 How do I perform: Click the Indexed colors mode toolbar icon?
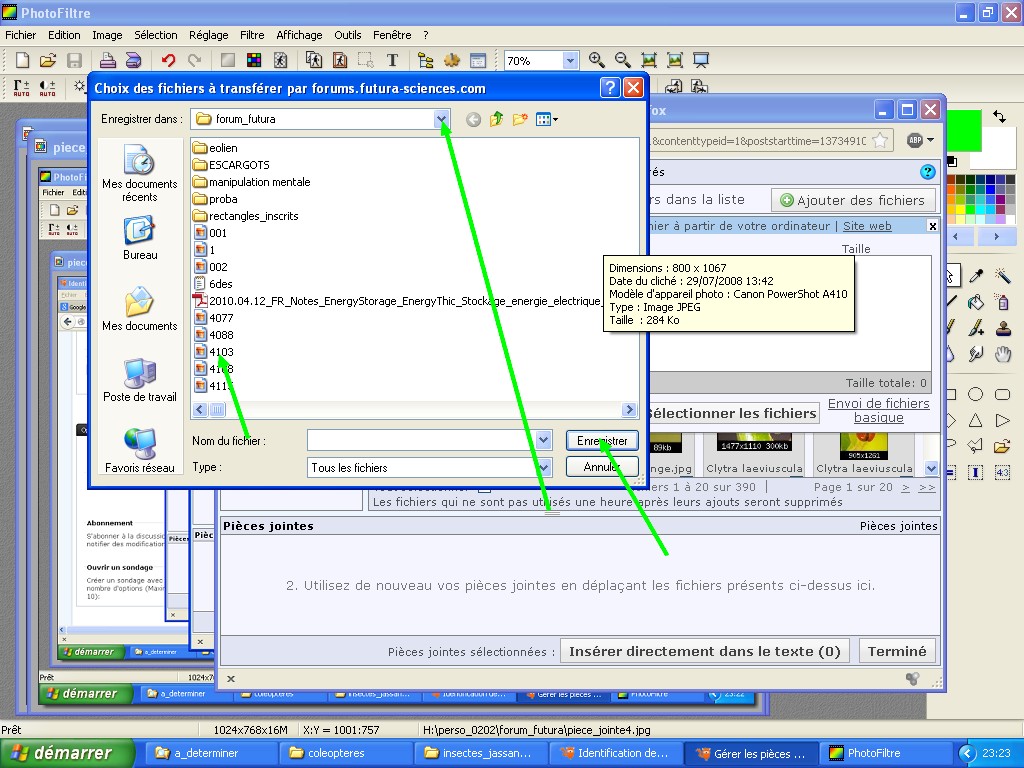[x=254, y=60]
